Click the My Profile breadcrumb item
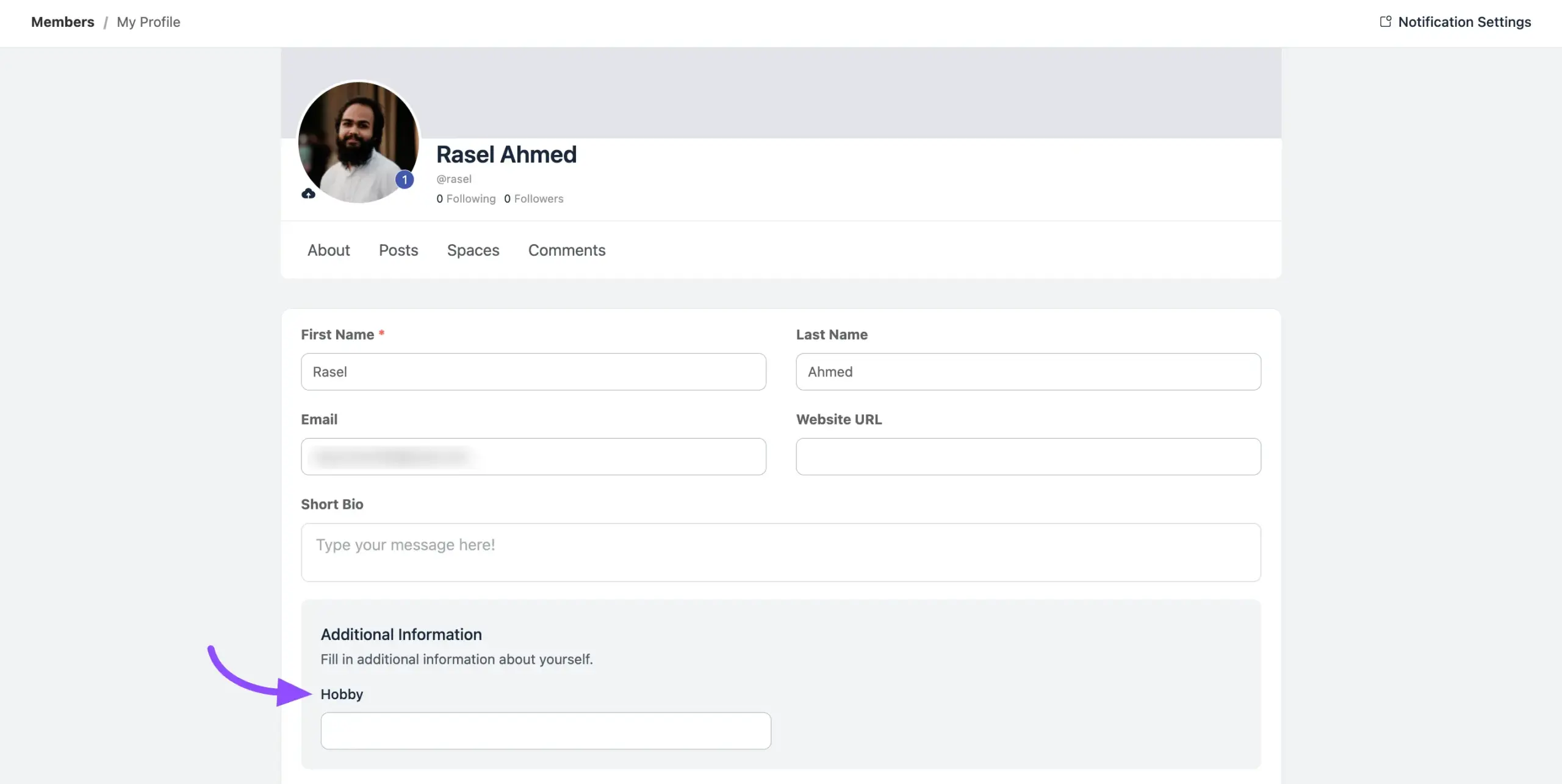Image resolution: width=1562 pixels, height=784 pixels. [148, 22]
